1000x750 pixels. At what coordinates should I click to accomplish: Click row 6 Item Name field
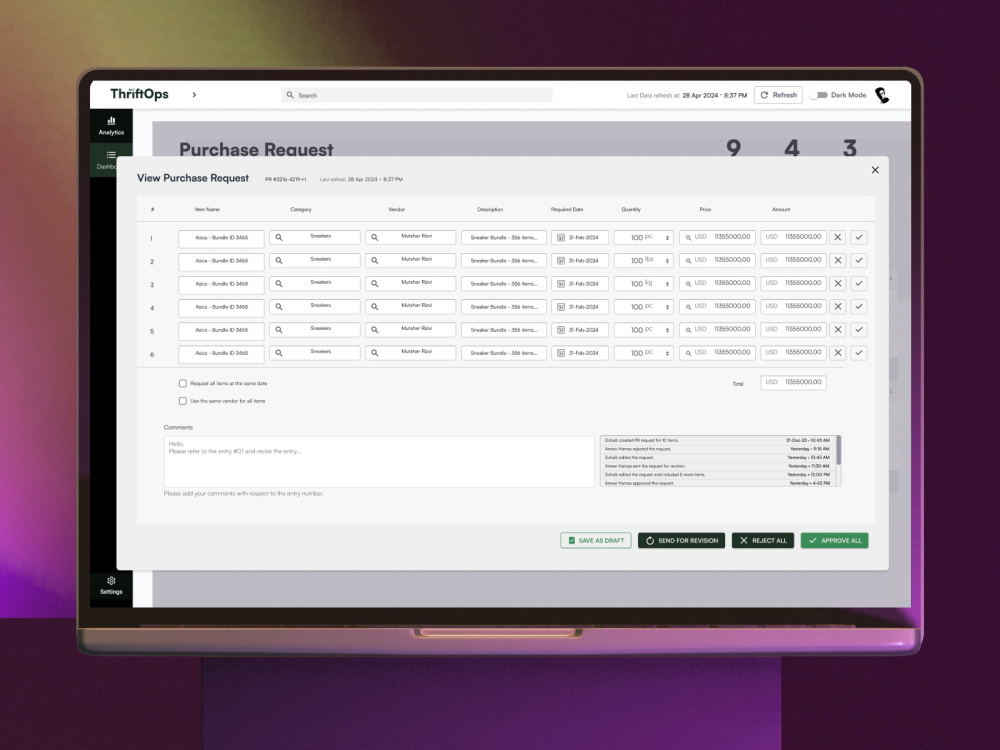coord(221,353)
